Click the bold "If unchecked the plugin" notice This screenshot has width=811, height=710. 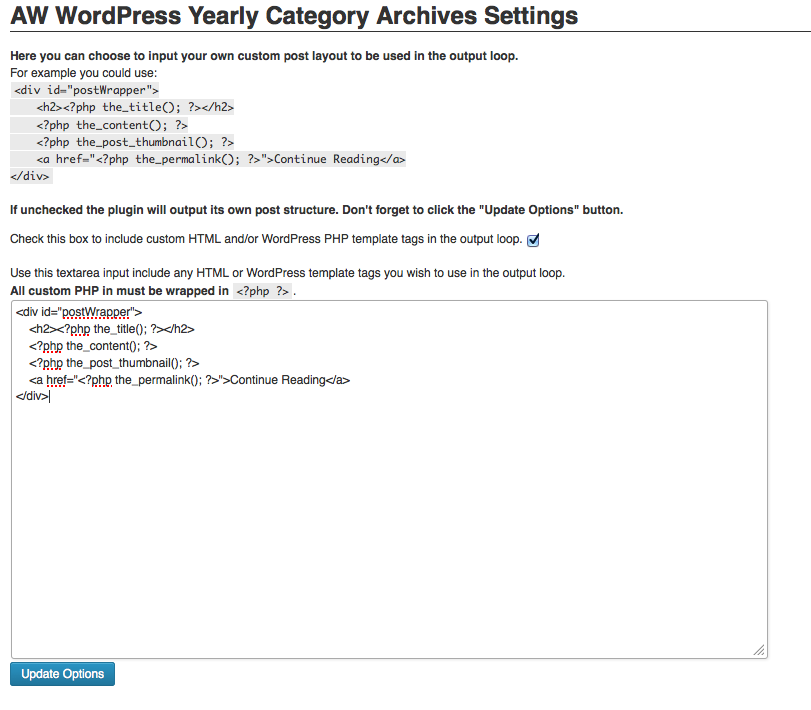tap(317, 210)
